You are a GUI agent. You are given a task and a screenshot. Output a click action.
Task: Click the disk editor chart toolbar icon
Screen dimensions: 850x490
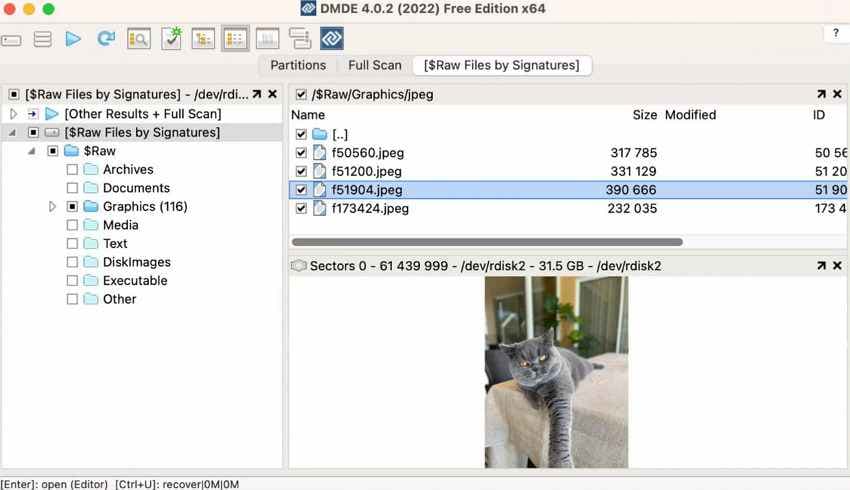pyautogui.click(x=267, y=39)
